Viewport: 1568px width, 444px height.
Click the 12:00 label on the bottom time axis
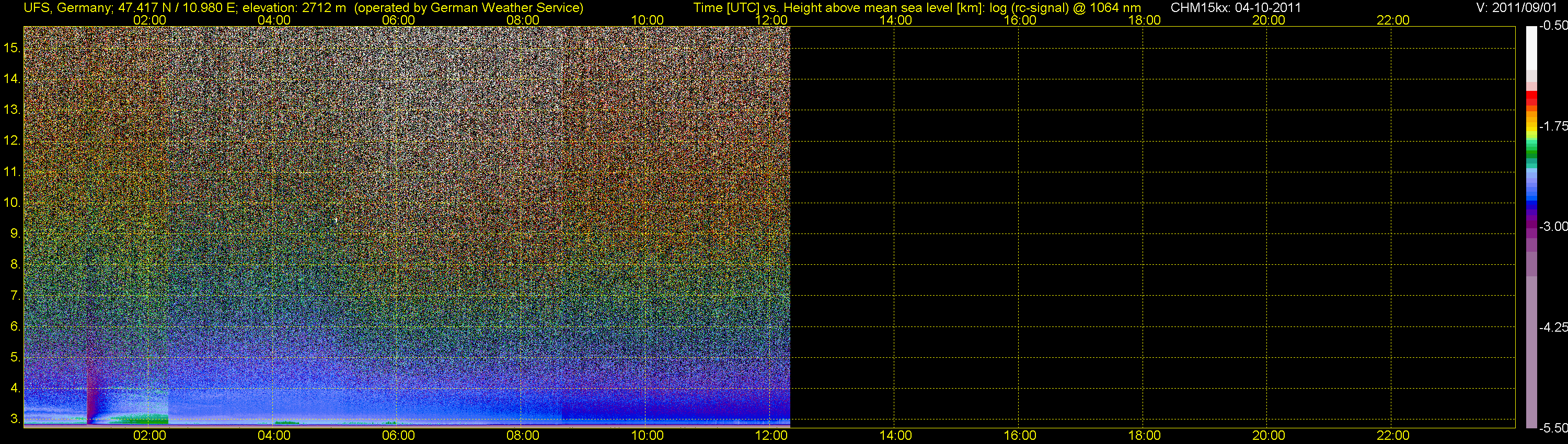pyautogui.click(x=771, y=436)
